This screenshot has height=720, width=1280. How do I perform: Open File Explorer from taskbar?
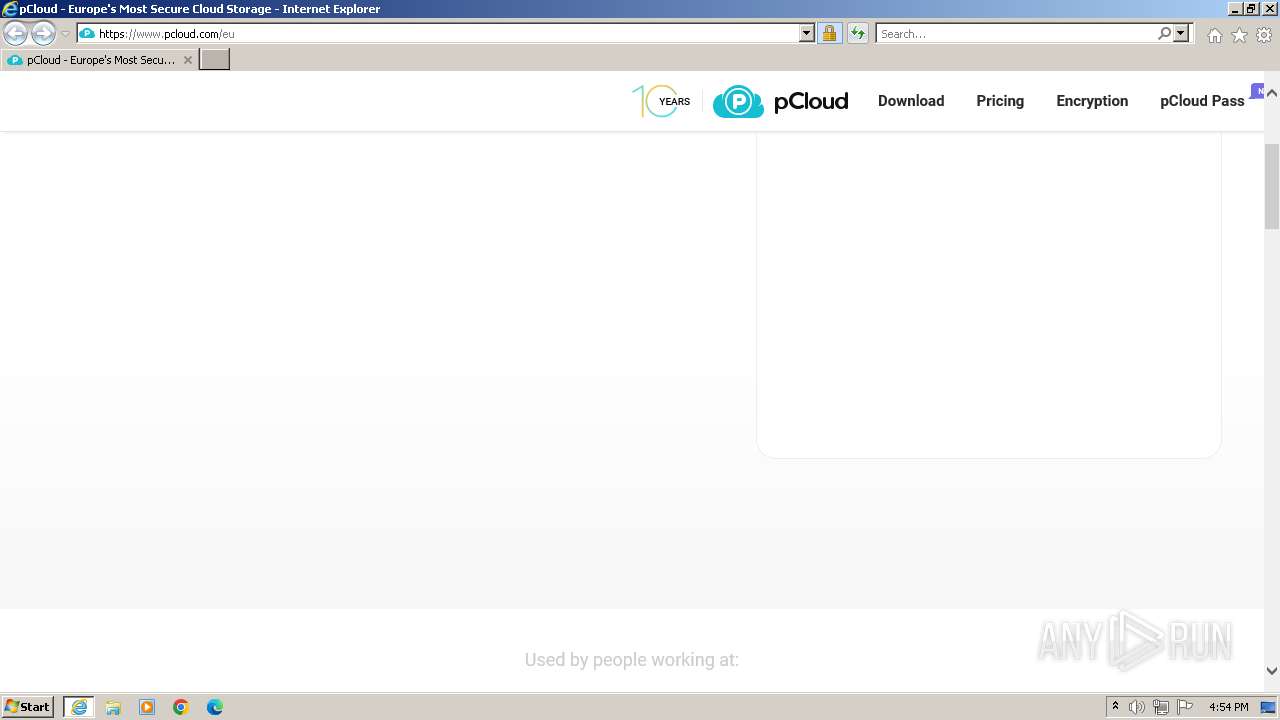pos(113,707)
